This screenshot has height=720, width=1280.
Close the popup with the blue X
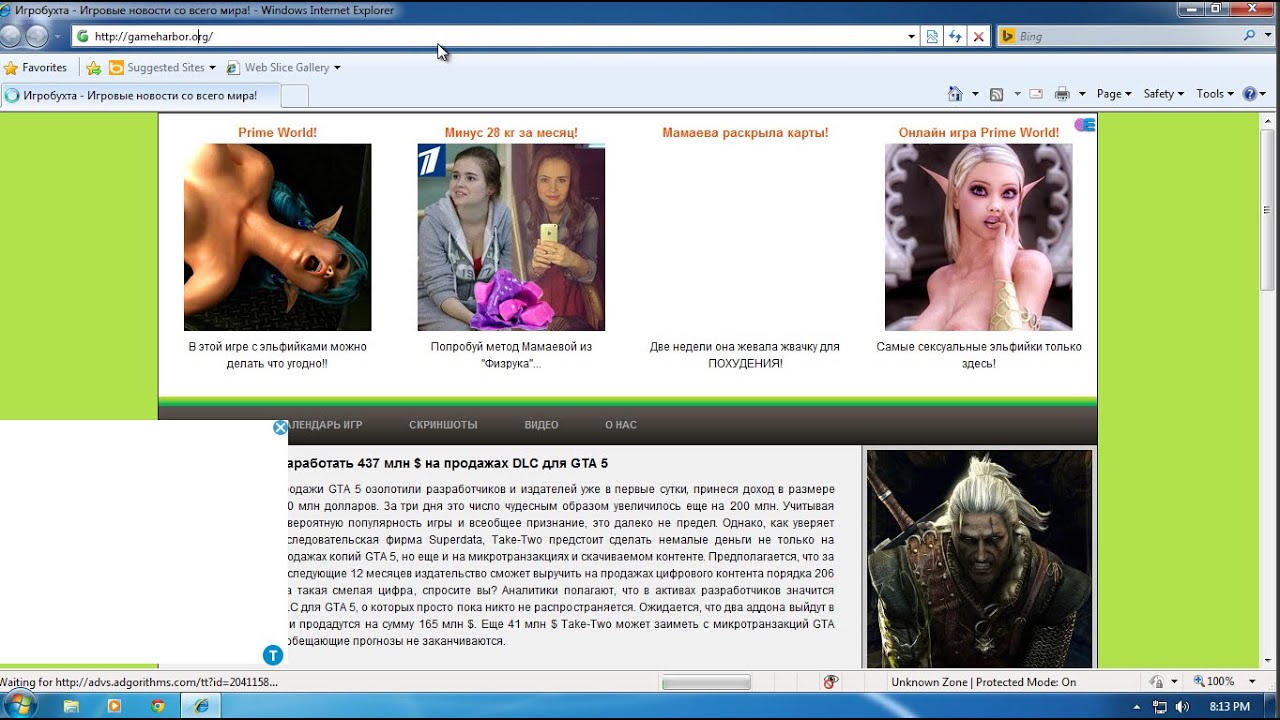point(280,428)
